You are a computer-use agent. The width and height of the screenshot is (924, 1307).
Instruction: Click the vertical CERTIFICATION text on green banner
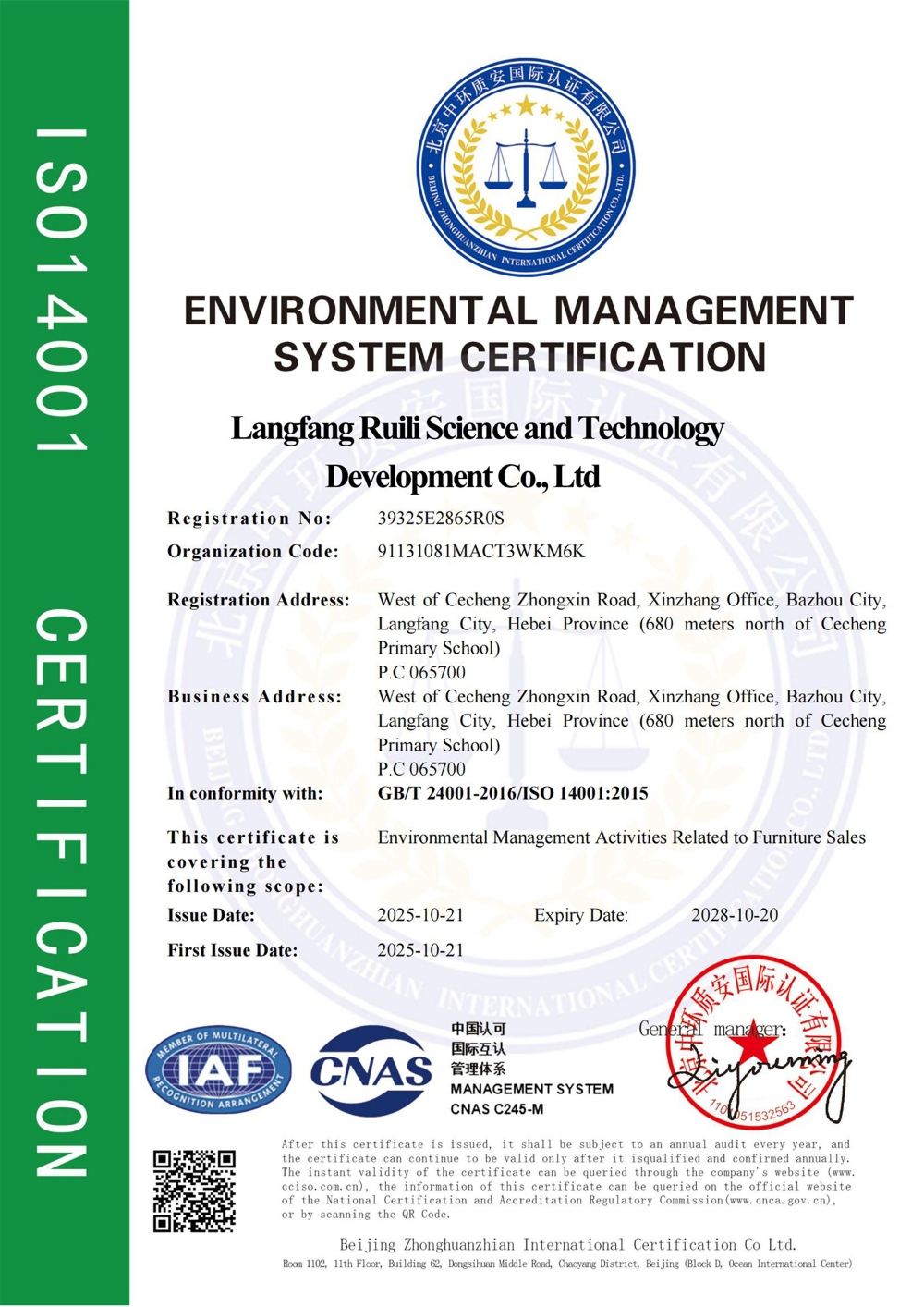point(63,893)
